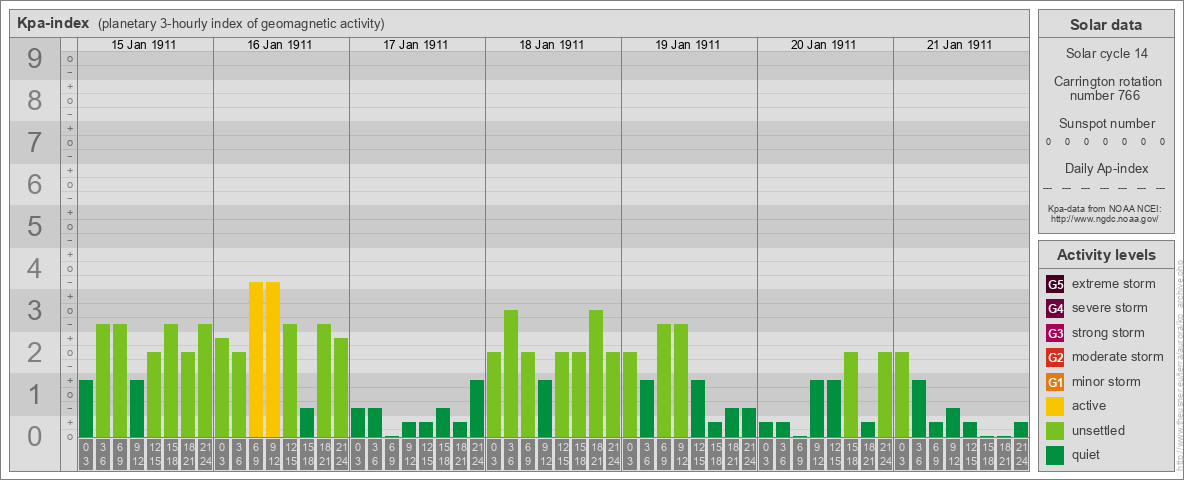
Task: Click the '0 3' time slot under 15 Jan
Action: coord(86,455)
